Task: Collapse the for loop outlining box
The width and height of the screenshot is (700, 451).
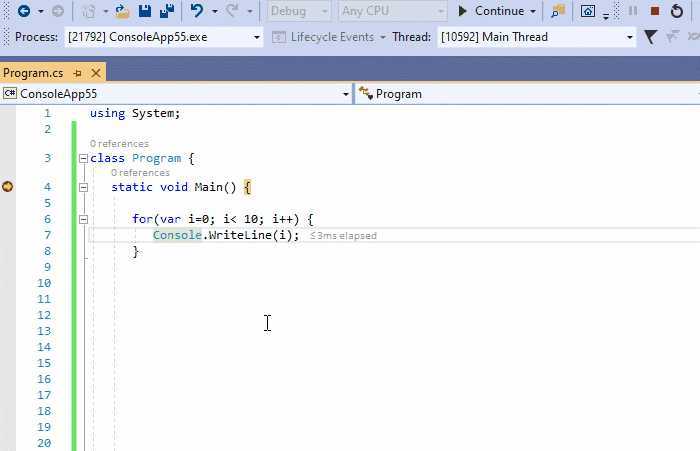Action: (x=83, y=219)
